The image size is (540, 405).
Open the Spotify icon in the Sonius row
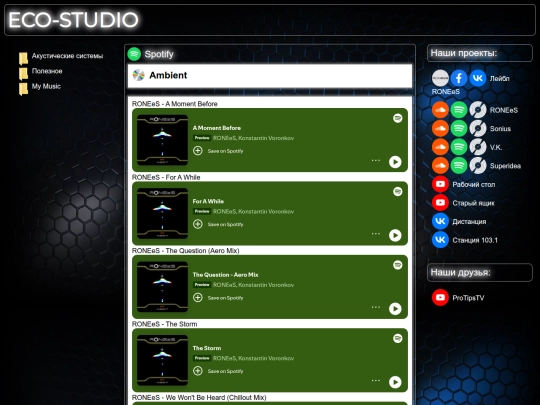(x=459, y=129)
